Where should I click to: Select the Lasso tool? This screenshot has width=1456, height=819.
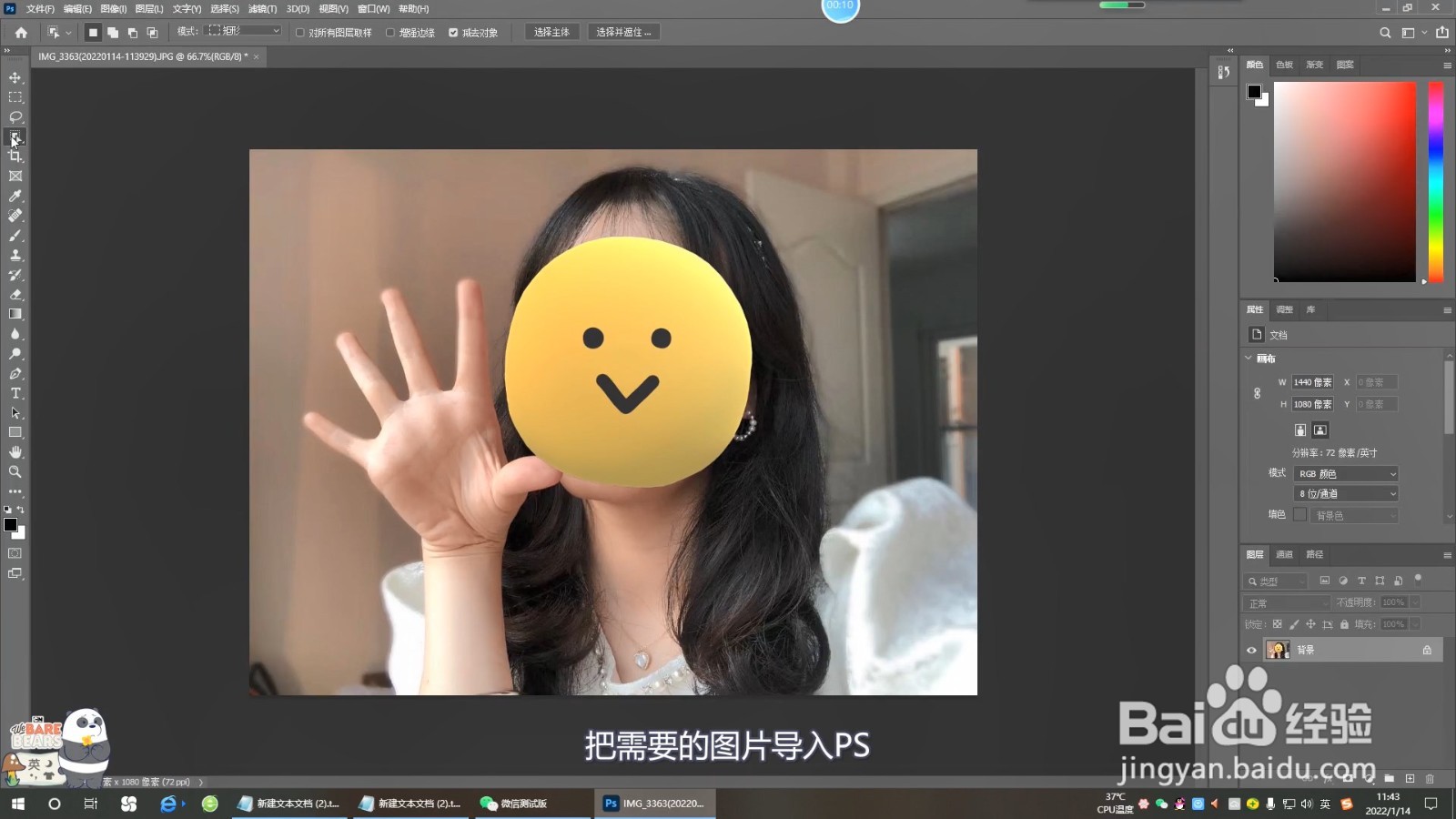(x=15, y=116)
